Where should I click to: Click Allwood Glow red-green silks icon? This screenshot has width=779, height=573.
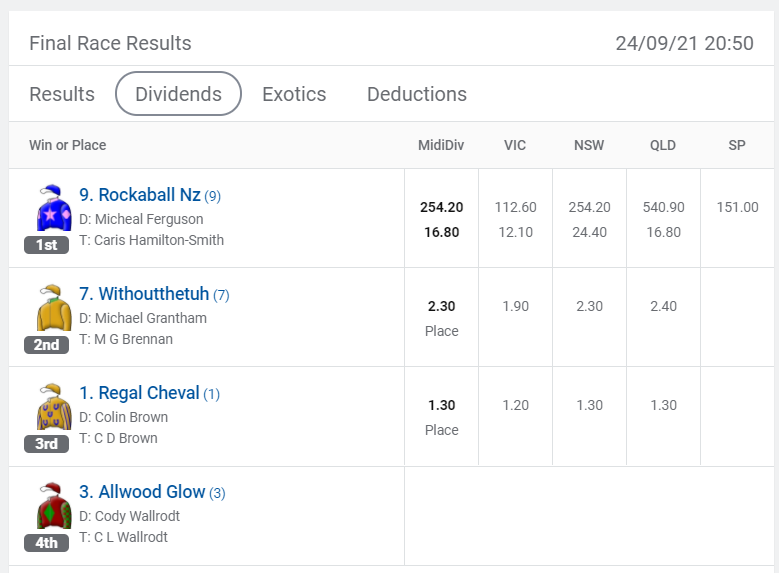[x=54, y=505]
